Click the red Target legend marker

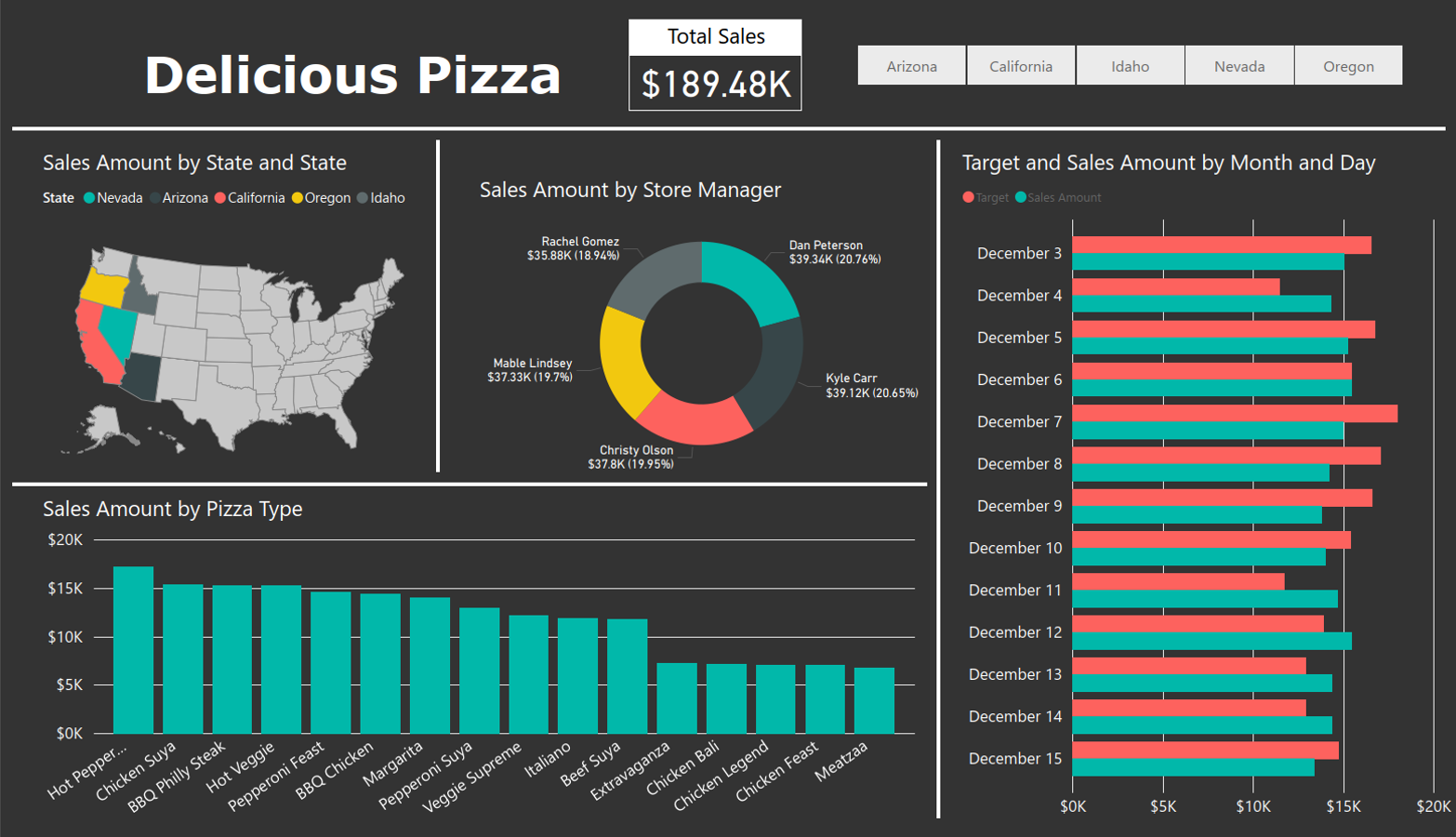pos(968,197)
